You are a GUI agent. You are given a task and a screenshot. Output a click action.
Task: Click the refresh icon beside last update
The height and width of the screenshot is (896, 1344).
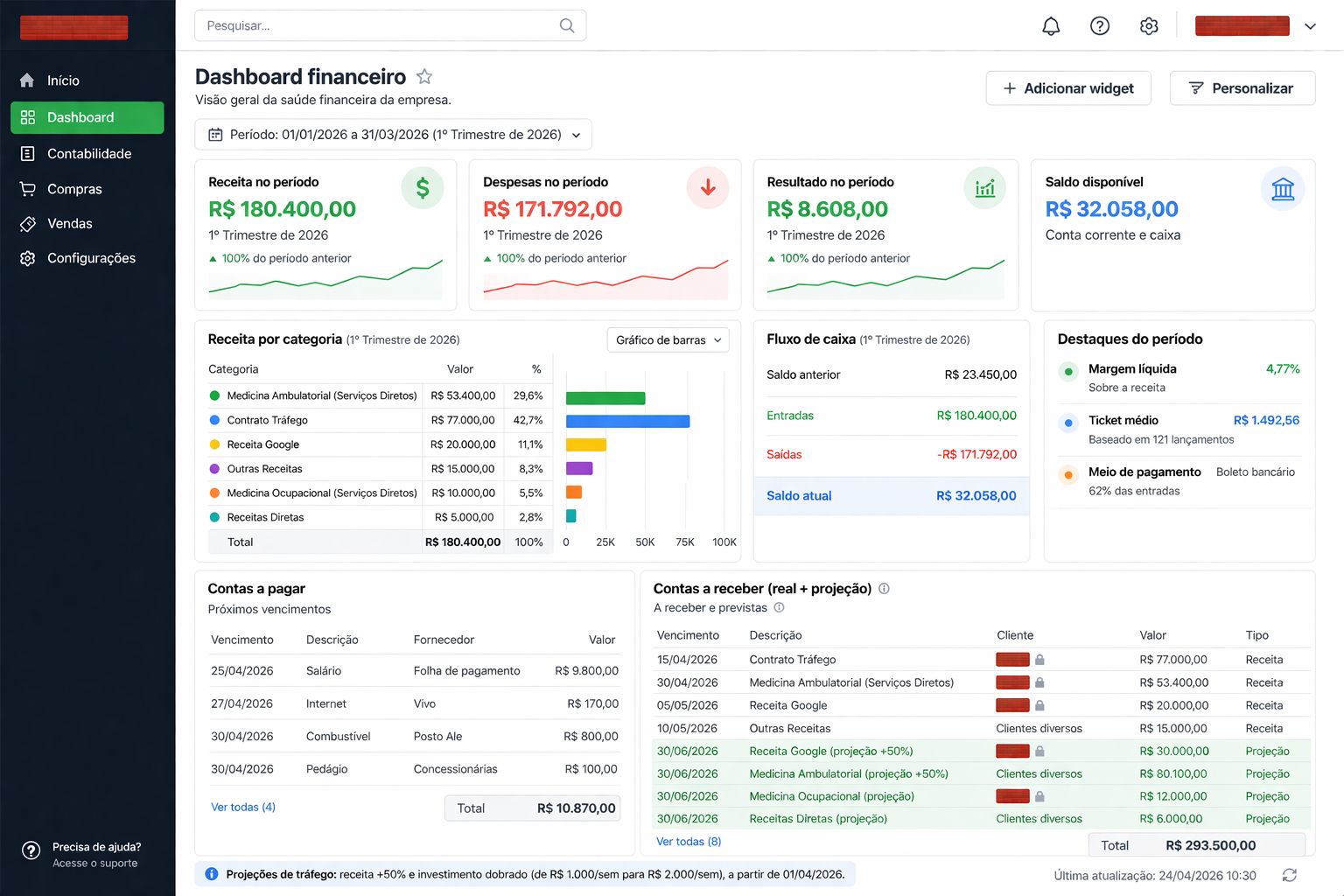[1289, 875]
